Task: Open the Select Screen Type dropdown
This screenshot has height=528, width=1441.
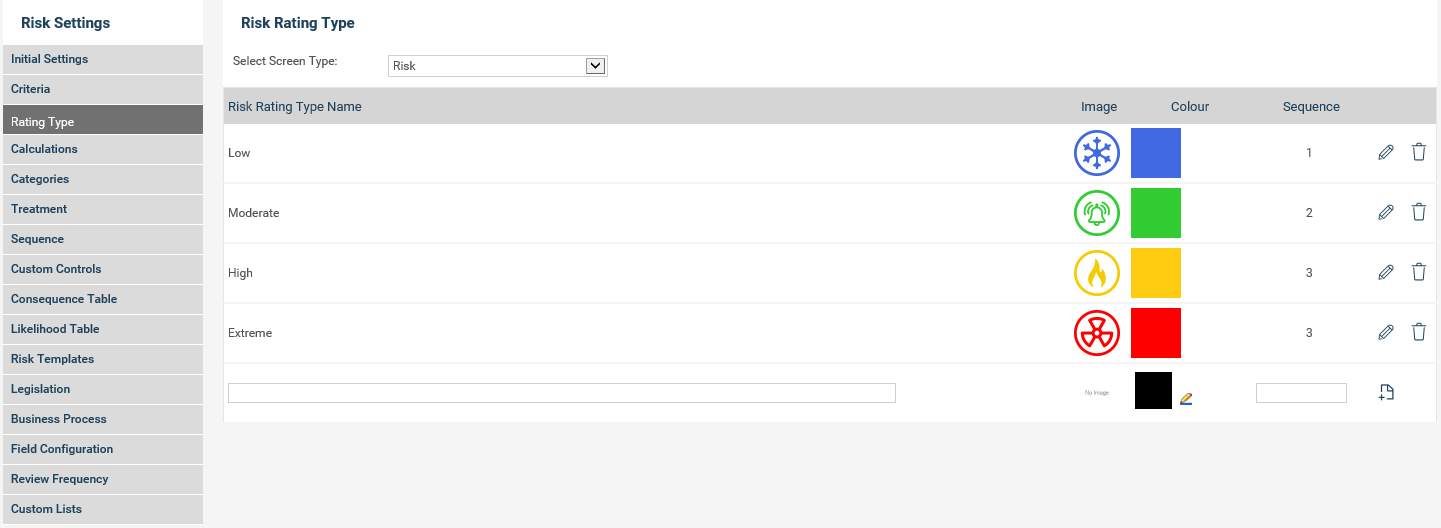Action: coord(498,66)
